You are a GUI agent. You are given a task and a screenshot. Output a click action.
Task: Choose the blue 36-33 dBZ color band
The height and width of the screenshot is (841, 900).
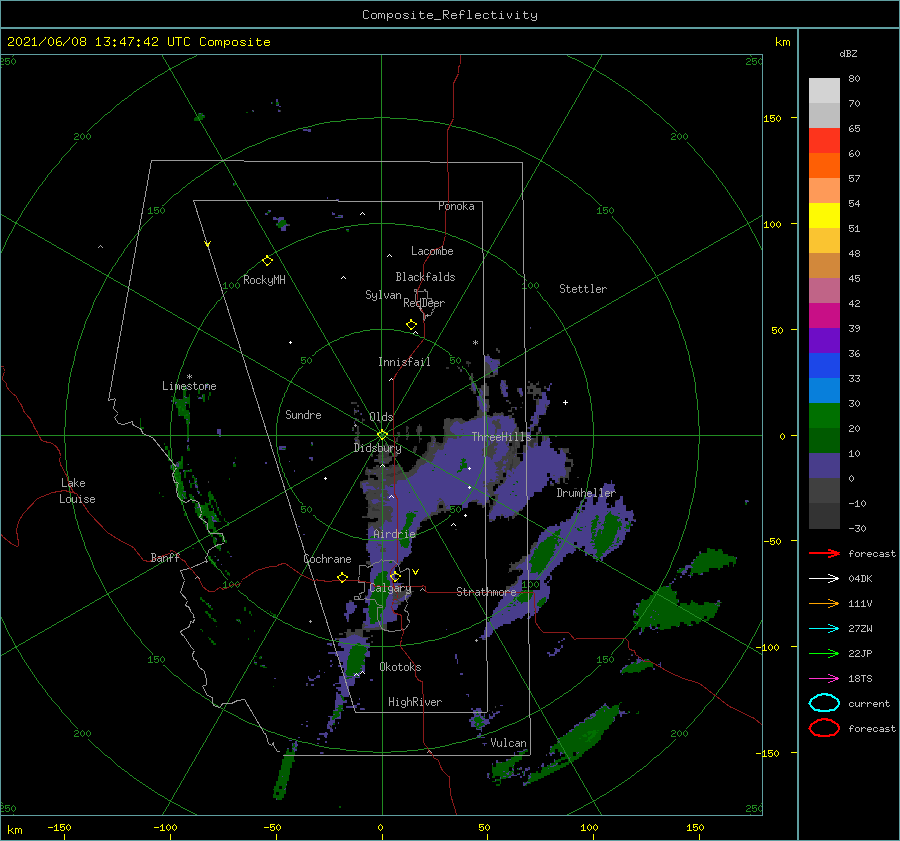pyautogui.click(x=824, y=366)
